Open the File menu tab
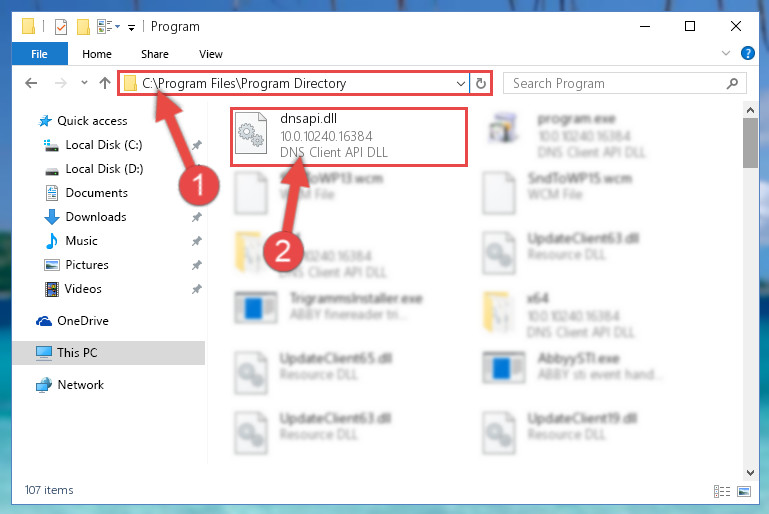 tap(39, 53)
